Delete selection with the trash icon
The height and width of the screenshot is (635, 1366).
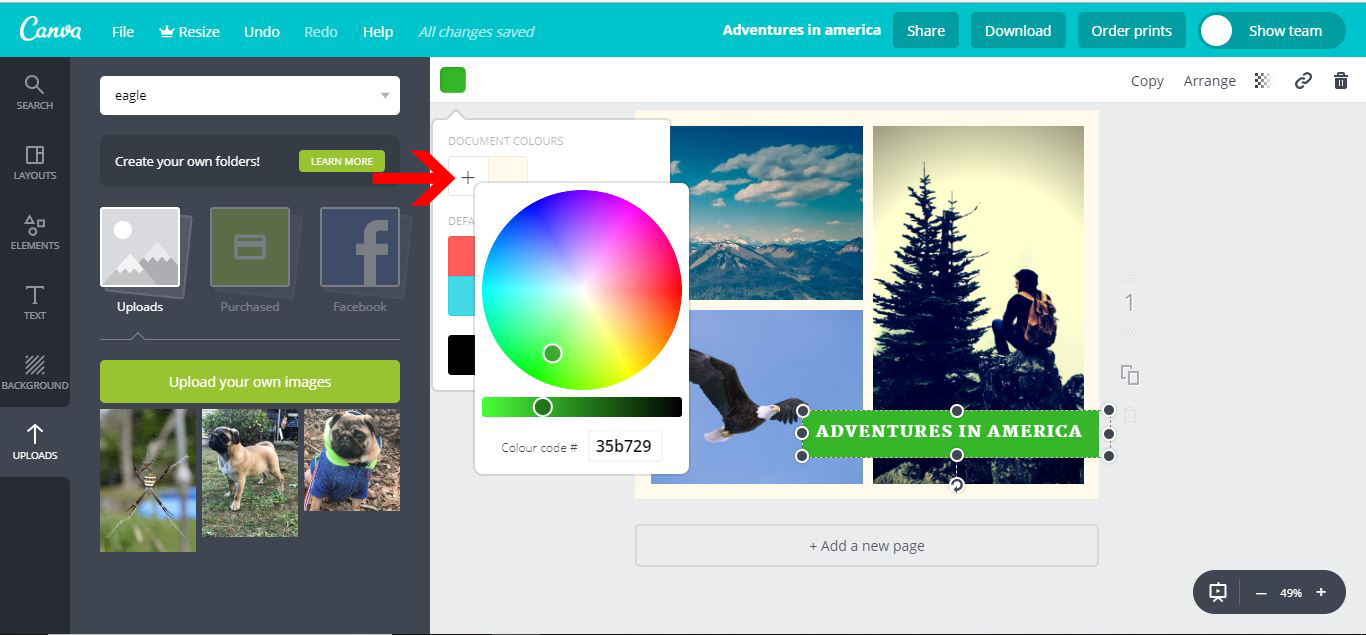click(x=1340, y=81)
